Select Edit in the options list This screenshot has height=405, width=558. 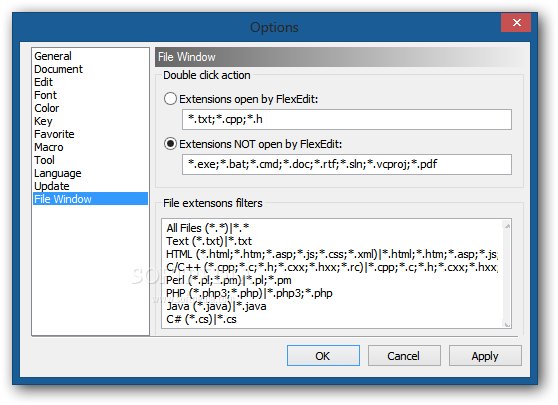coord(43,82)
